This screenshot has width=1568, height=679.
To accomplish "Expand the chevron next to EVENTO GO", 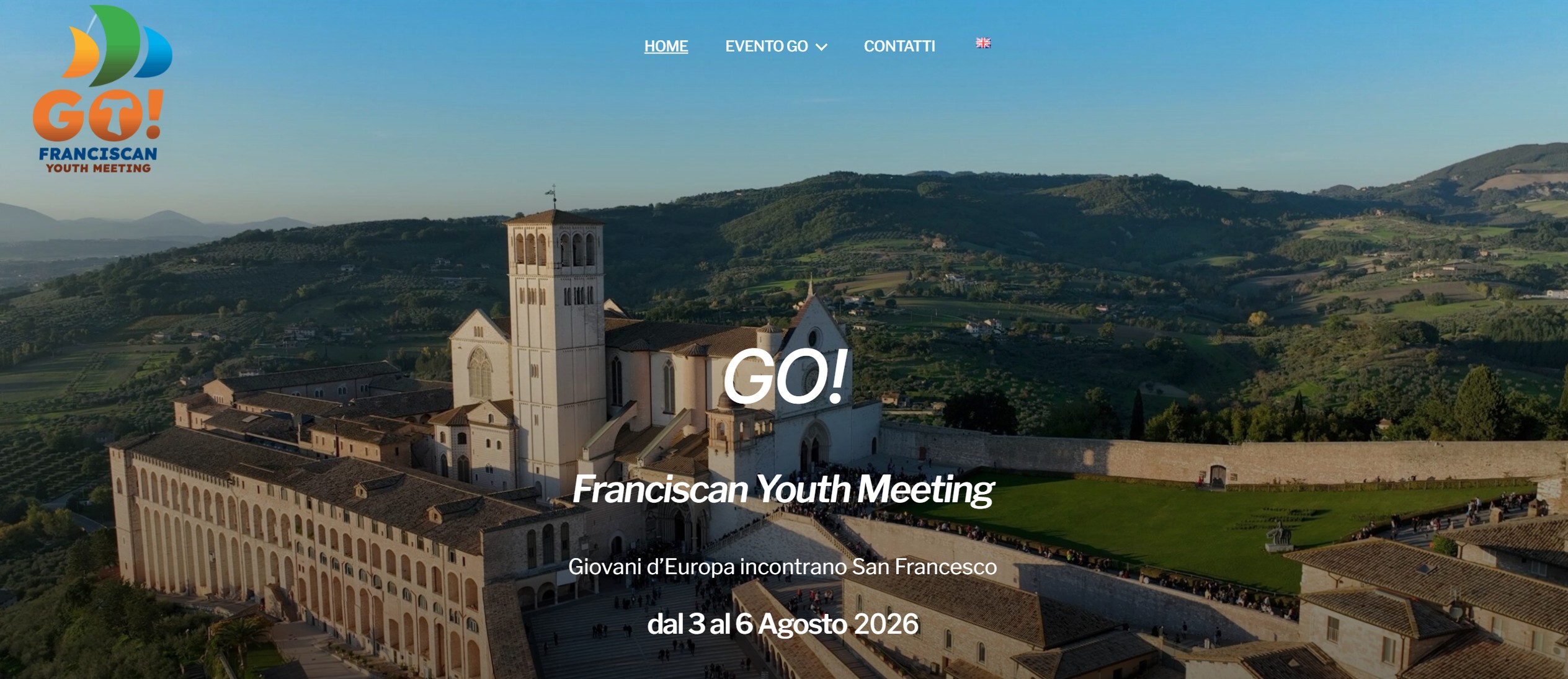I will [821, 47].
